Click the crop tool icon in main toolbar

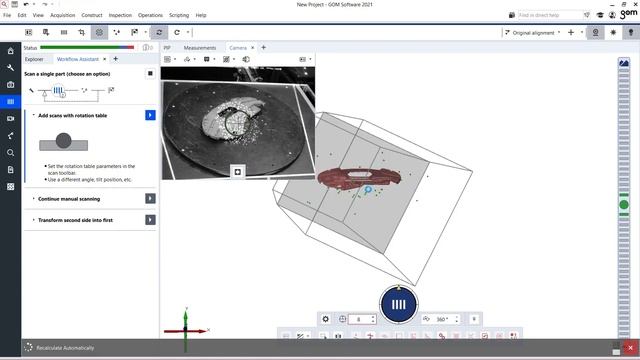click(82, 32)
